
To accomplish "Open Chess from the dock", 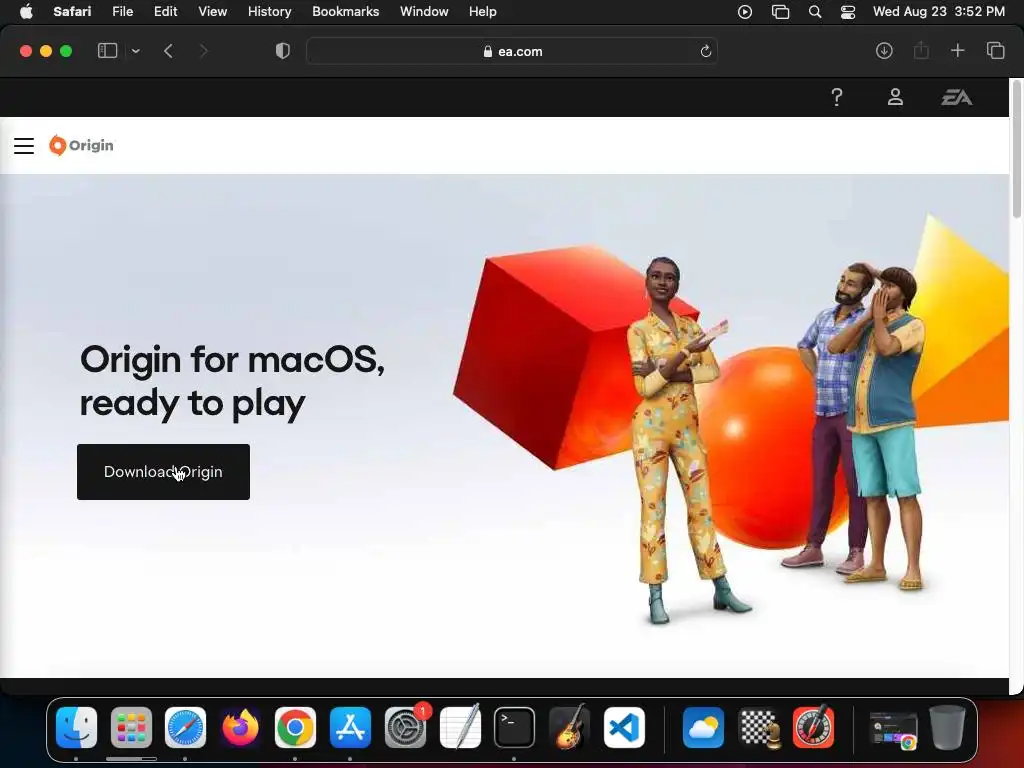I will click(x=759, y=728).
